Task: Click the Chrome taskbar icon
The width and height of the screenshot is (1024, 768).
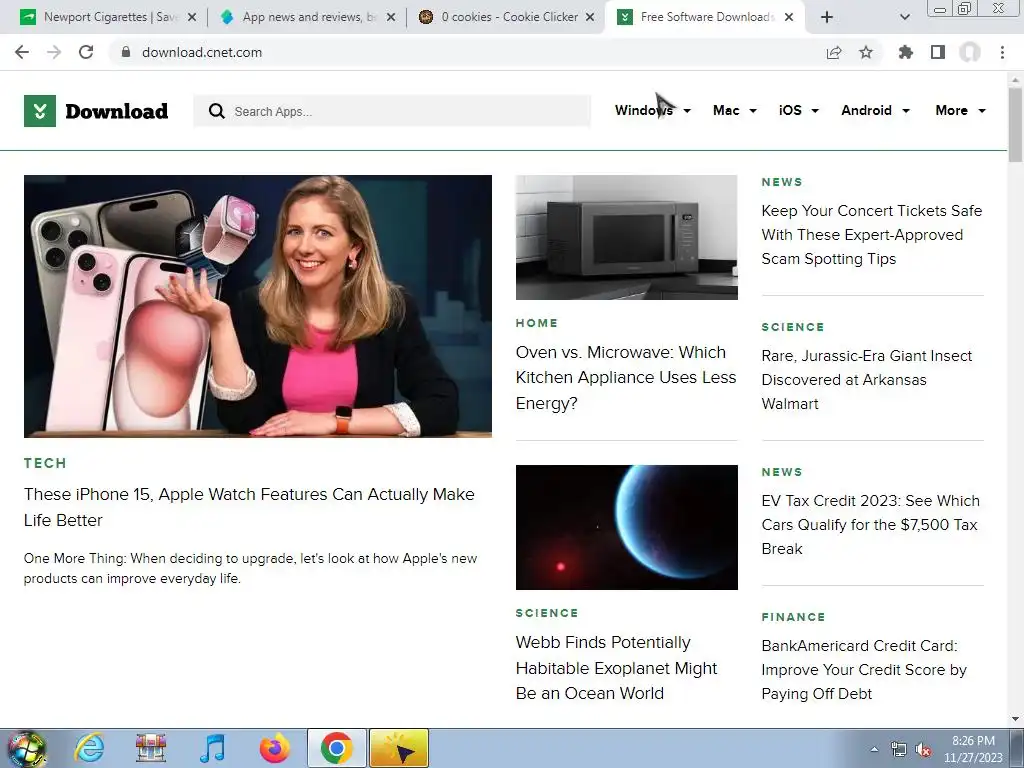Action: [x=336, y=748]
